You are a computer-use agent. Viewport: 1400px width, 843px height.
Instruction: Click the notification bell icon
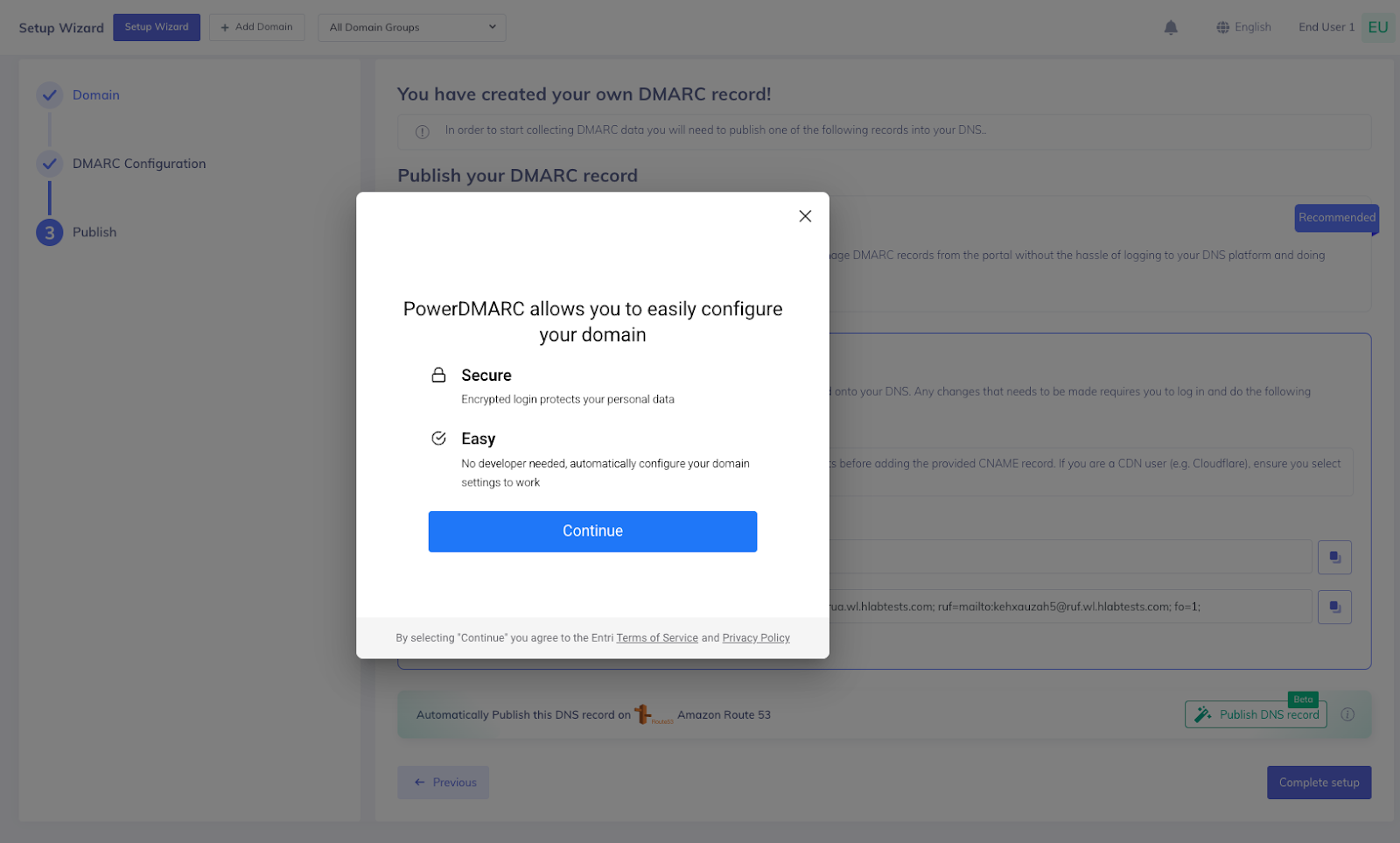(x=1171, y=28)
